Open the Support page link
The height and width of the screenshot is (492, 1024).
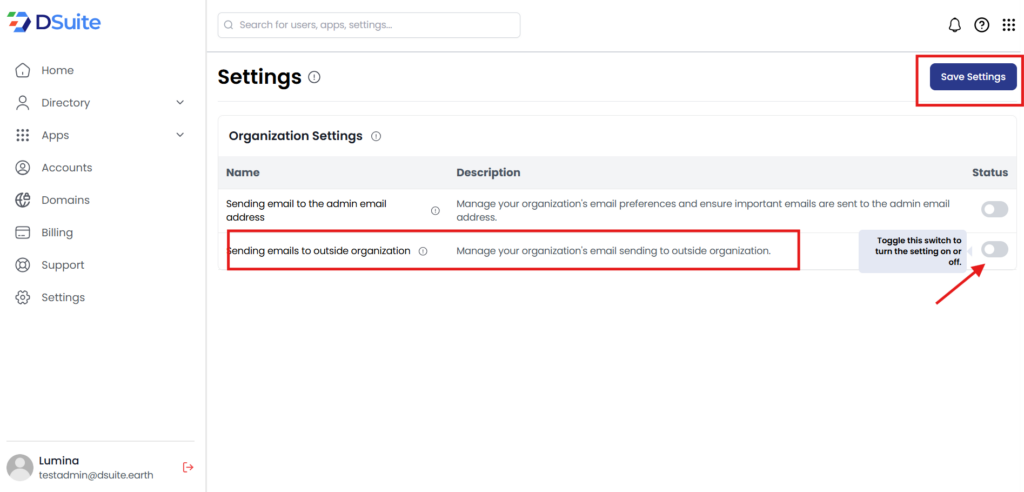click(x=62, y=265)
